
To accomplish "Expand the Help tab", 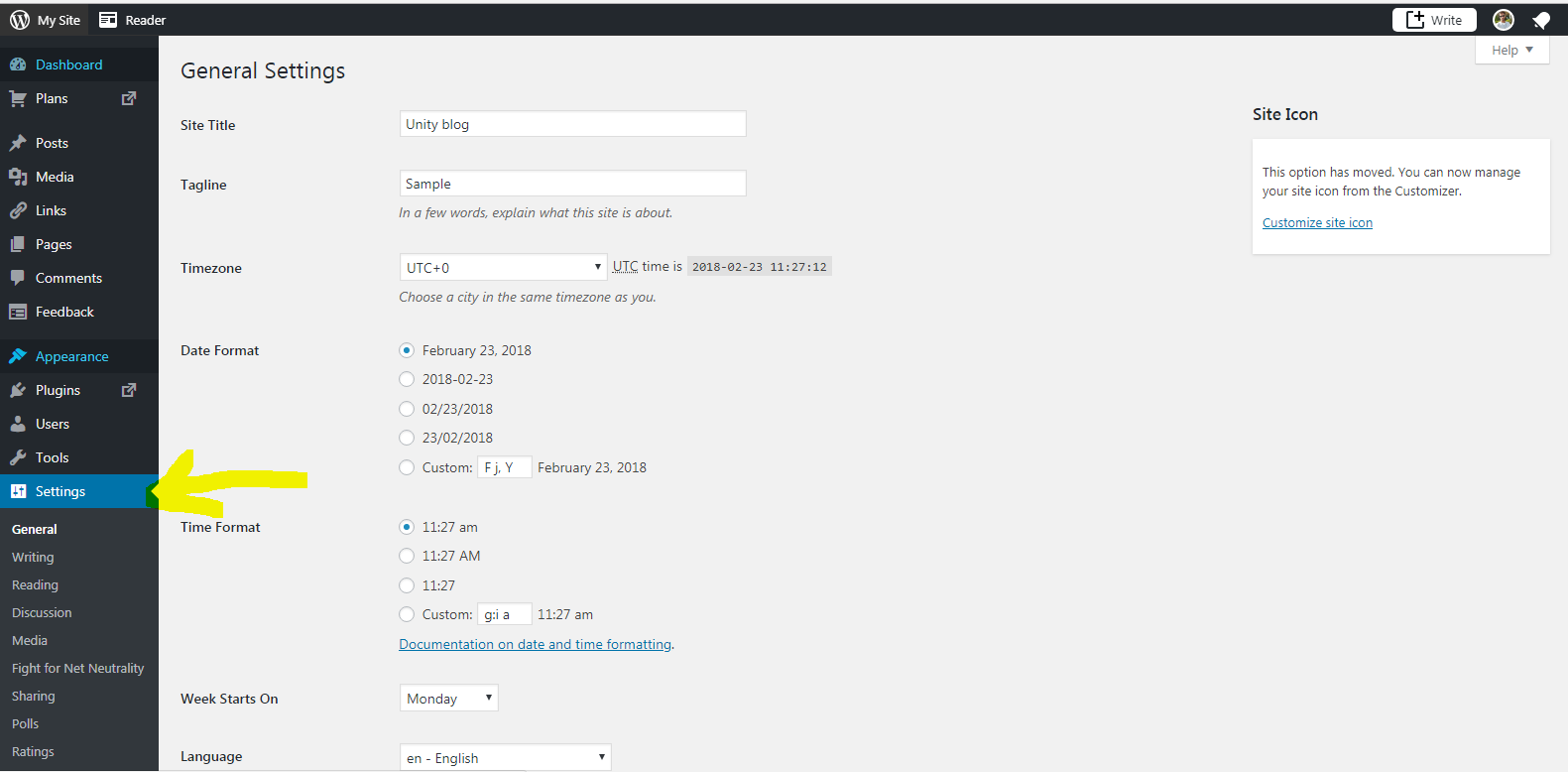I will [x=1511, y=51].
